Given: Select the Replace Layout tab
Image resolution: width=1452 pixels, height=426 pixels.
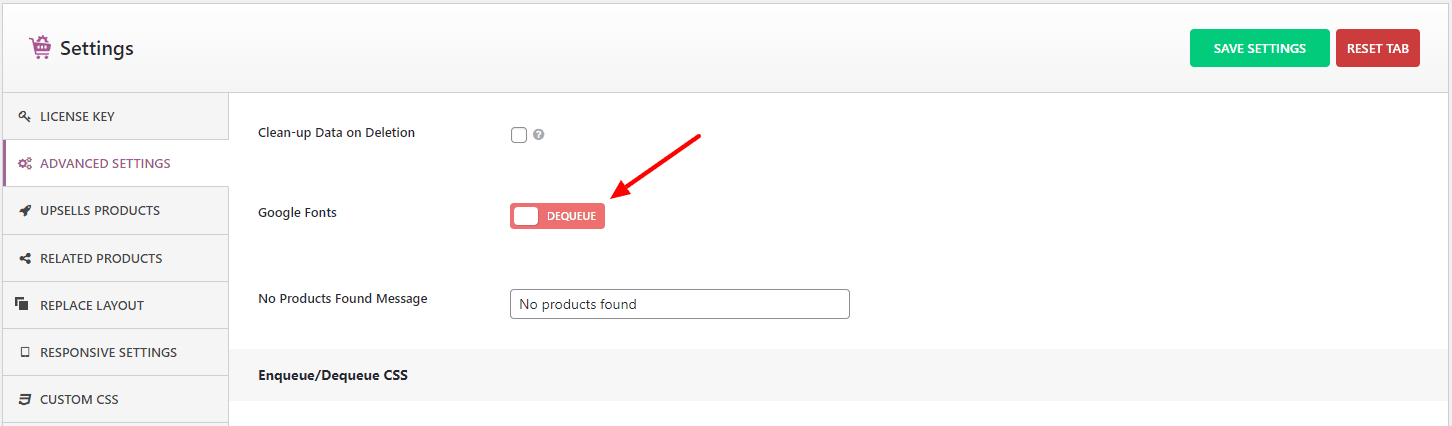Looking at the screenshot, I should click(x=92, y=305).
